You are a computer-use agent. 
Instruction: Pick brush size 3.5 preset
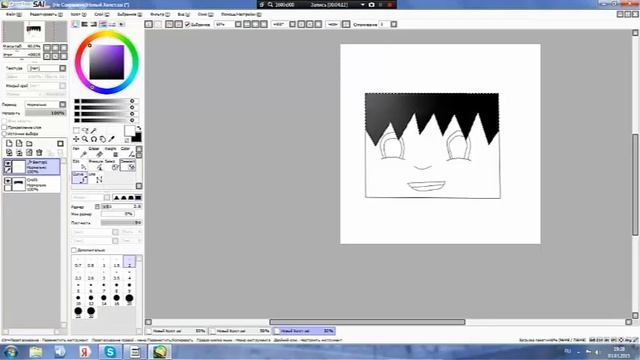pyautogui.click(x=116, y=275)
